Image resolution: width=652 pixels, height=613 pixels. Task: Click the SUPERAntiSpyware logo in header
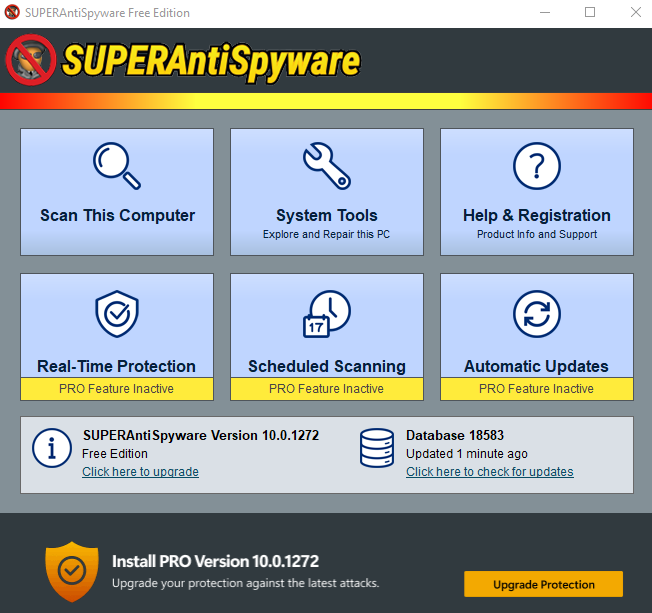(x=183, y=61)
